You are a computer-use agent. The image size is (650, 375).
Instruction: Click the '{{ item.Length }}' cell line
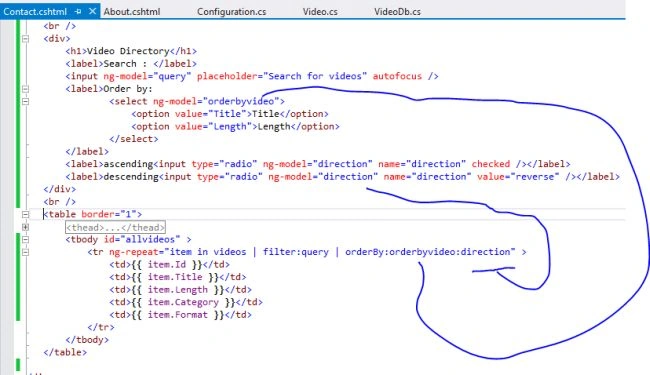point(181,290)
